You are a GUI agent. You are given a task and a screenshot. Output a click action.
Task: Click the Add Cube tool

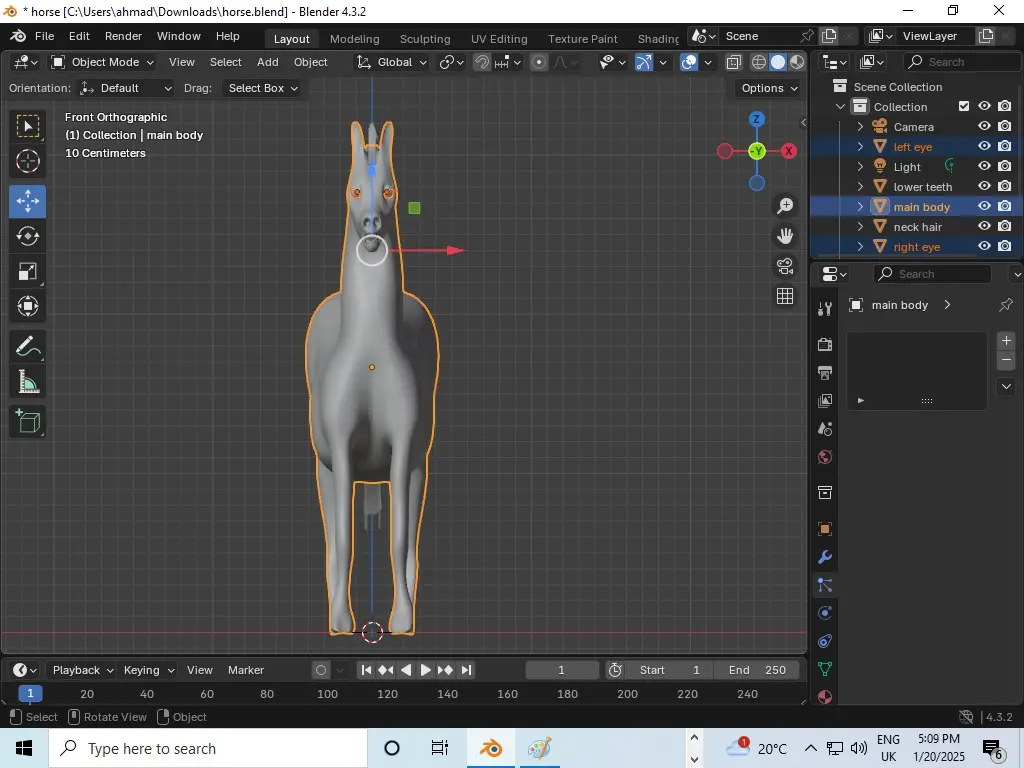28,421
